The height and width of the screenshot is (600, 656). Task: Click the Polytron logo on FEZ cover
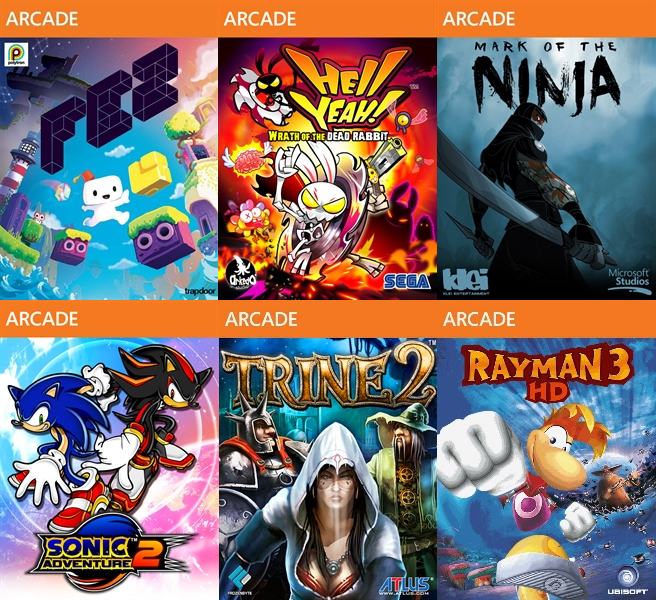click(16, 54)
